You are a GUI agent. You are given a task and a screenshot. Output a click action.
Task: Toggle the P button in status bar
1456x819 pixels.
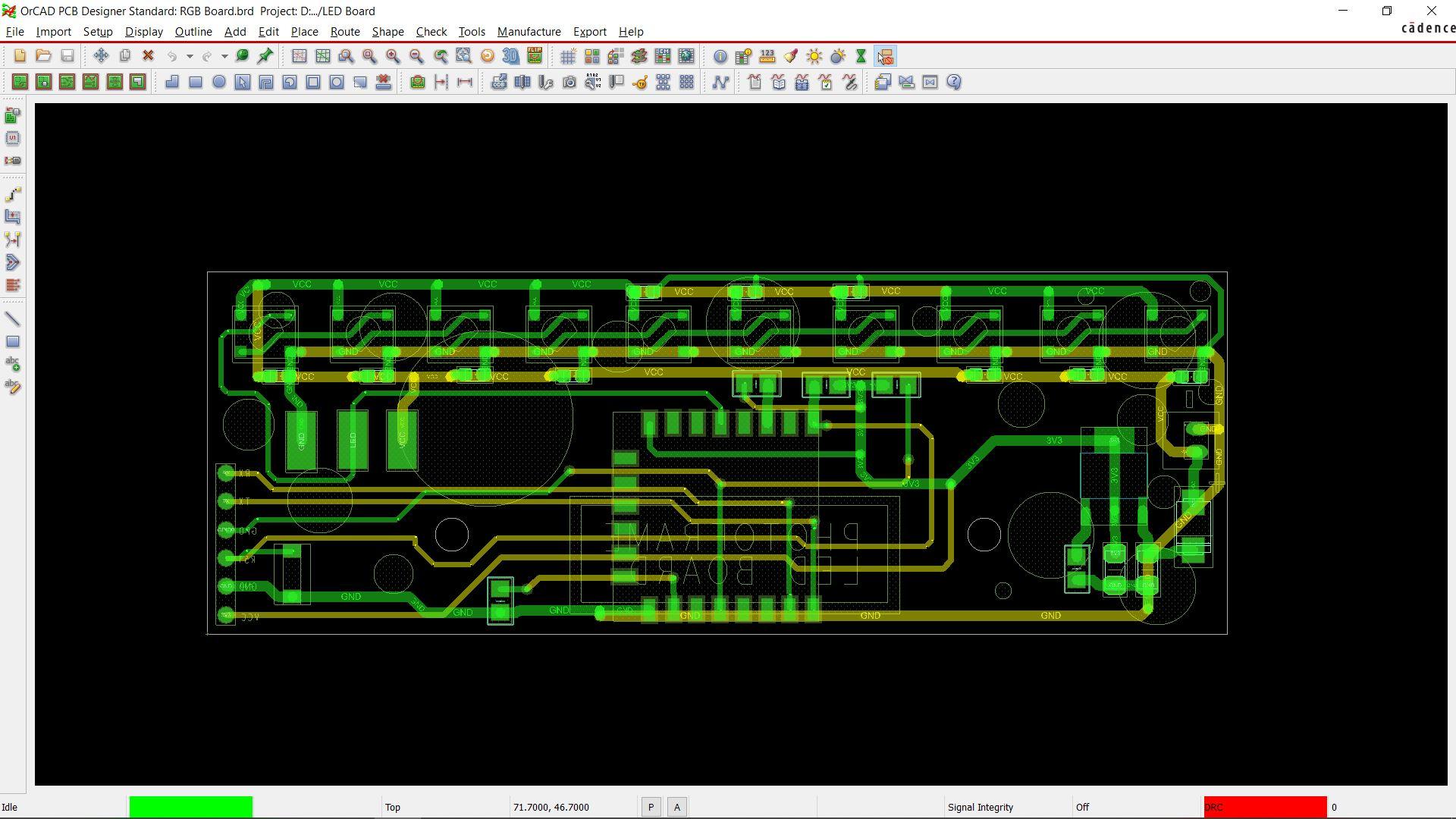pyautogui.click(x=651, y=807)
